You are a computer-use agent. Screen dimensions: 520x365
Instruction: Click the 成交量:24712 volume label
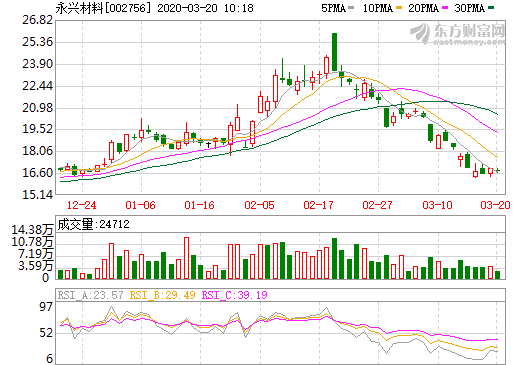[94, 224]
